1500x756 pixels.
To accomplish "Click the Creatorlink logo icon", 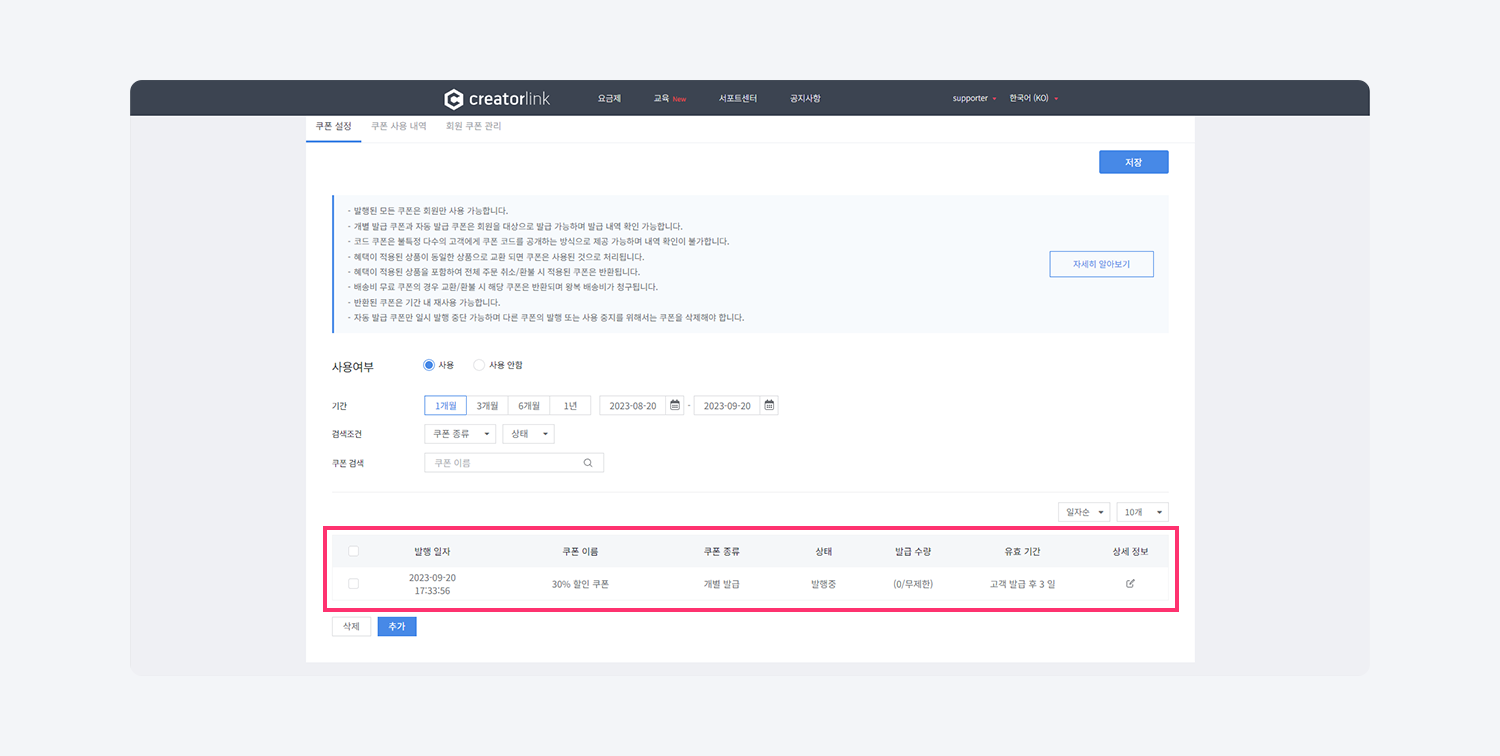I will [x=453, y=99].
